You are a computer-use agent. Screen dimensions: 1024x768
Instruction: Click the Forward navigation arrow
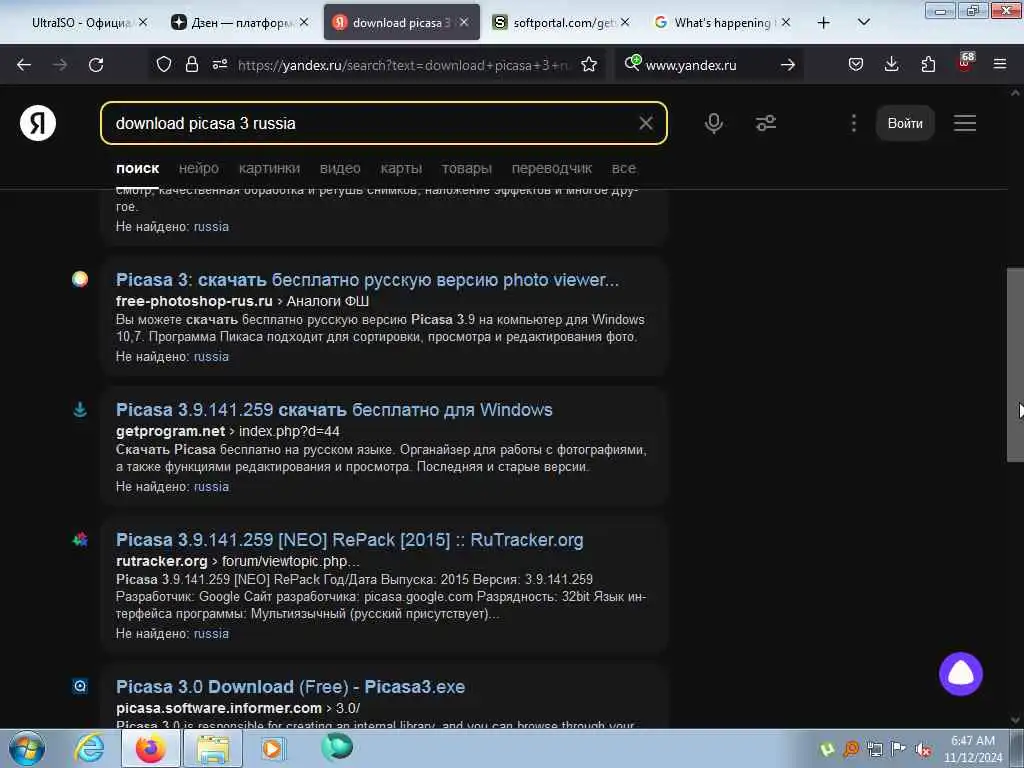(x=60, y=65)
